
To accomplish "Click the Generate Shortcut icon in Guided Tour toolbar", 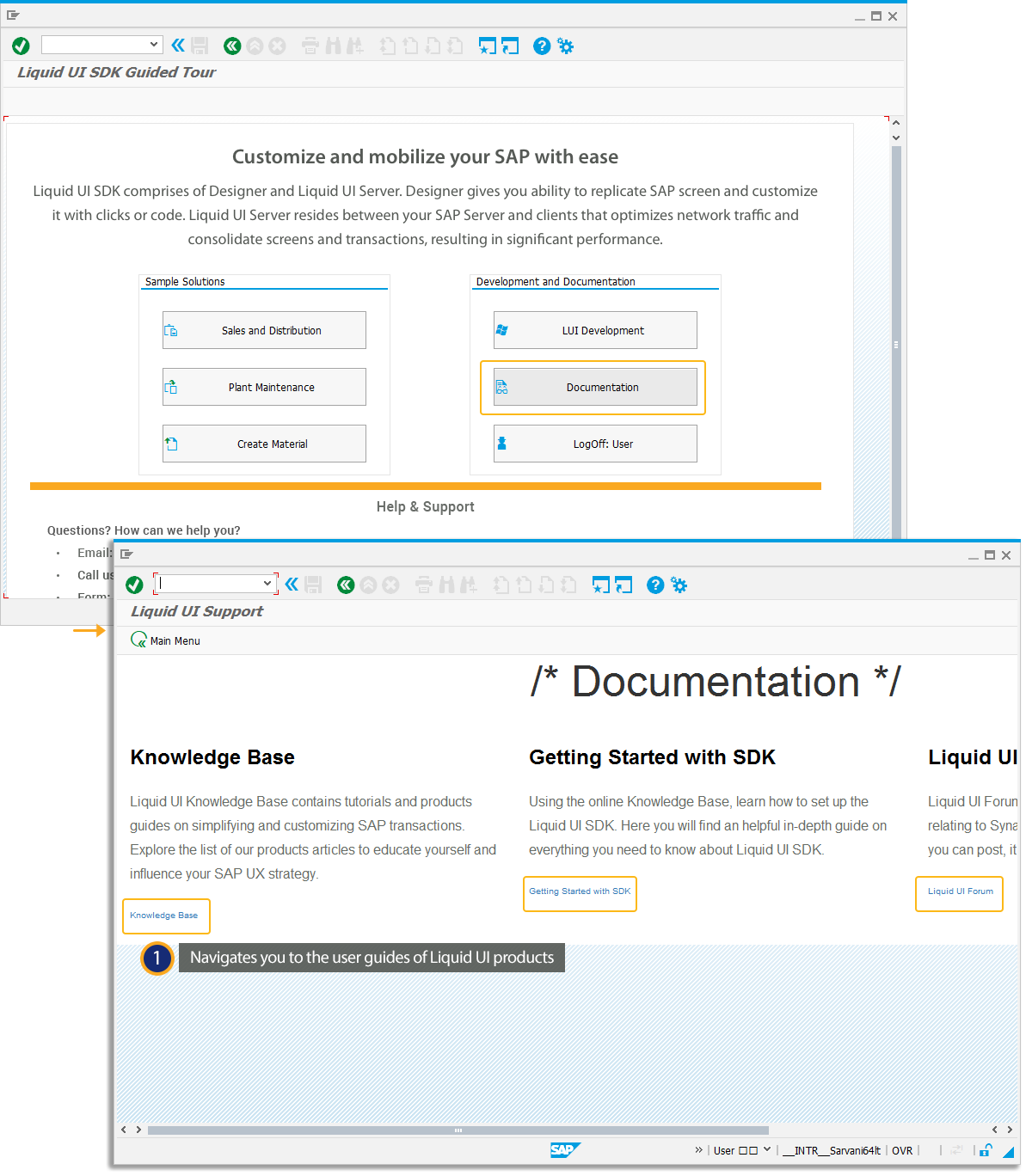I will [x=510, y=46].
